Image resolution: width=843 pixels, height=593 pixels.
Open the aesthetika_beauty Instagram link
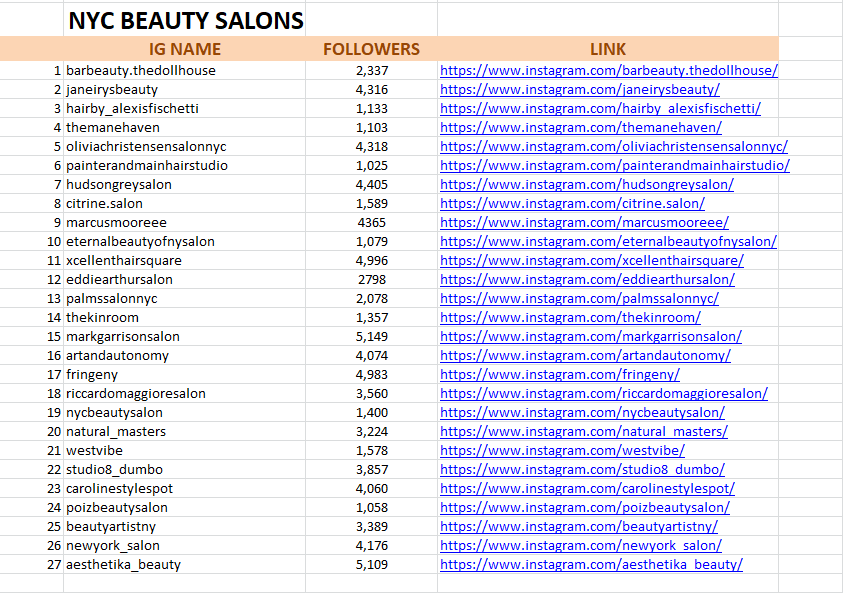coord(591,565)
